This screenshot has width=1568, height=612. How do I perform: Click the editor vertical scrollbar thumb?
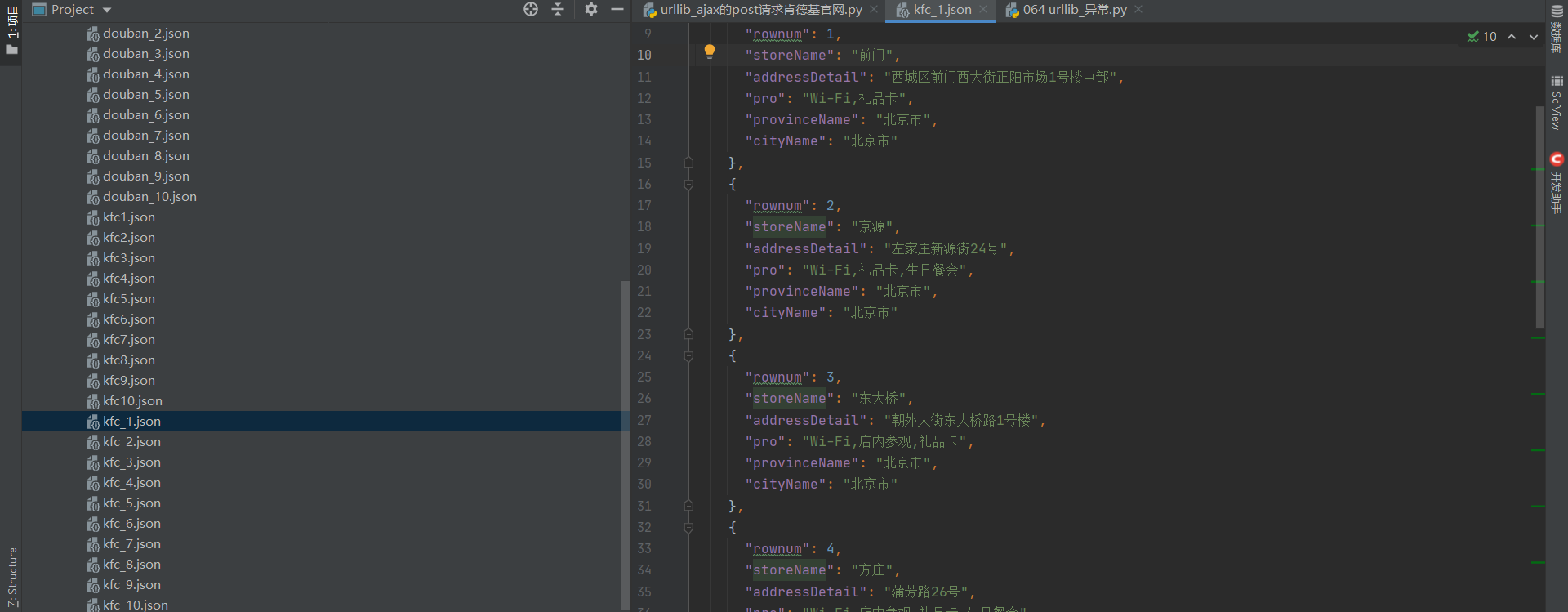point(1539,217)
